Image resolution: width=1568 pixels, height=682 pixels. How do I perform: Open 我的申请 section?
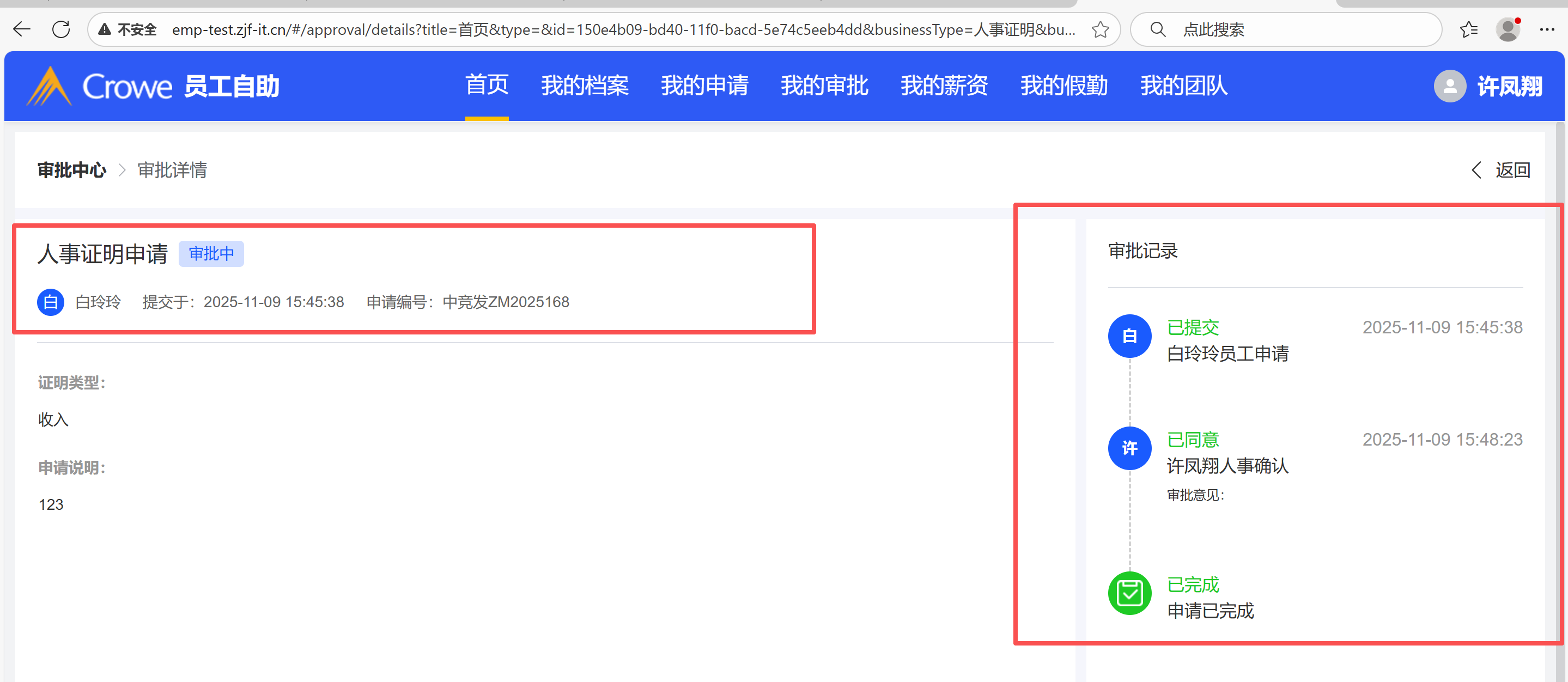point(704,86)
